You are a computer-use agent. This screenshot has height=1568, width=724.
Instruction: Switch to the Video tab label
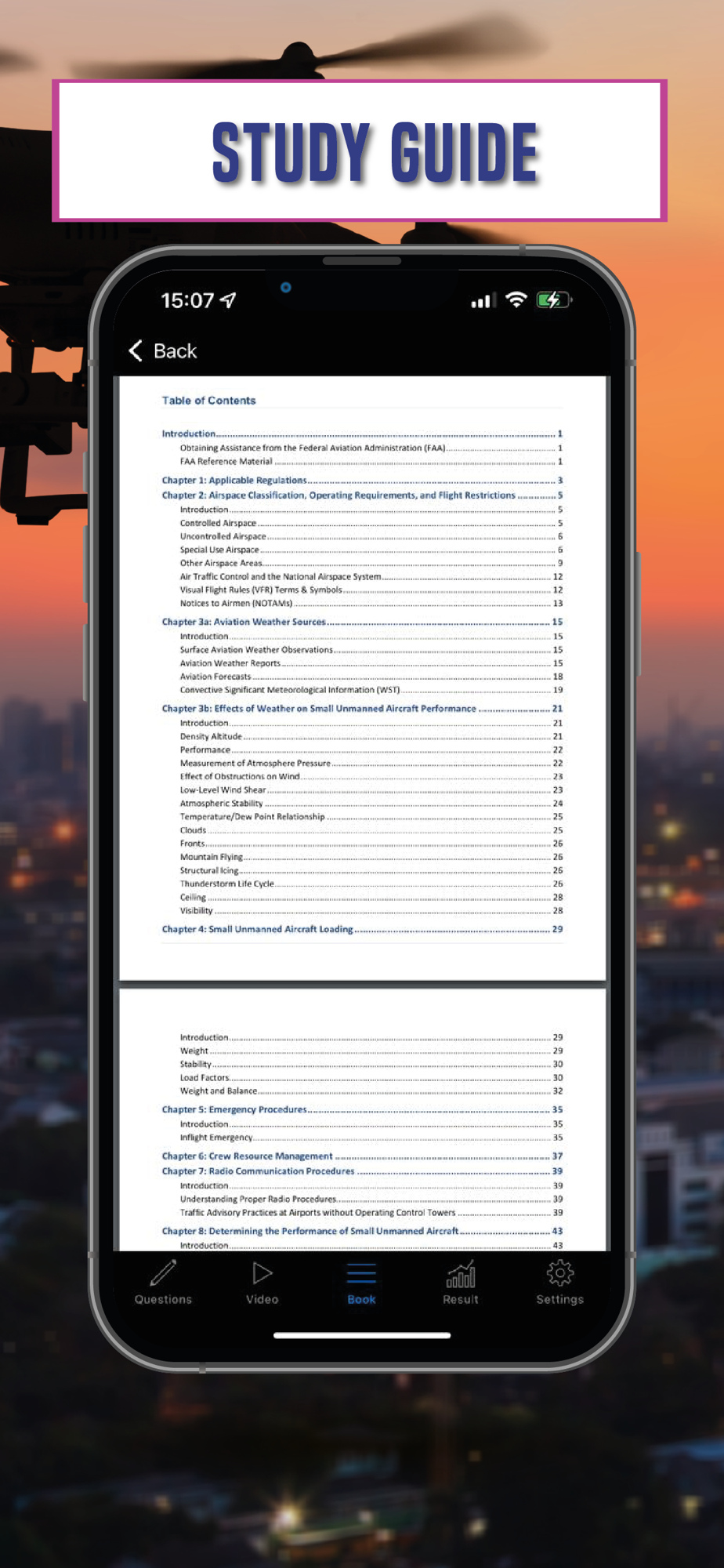[x=262, y=1299]
